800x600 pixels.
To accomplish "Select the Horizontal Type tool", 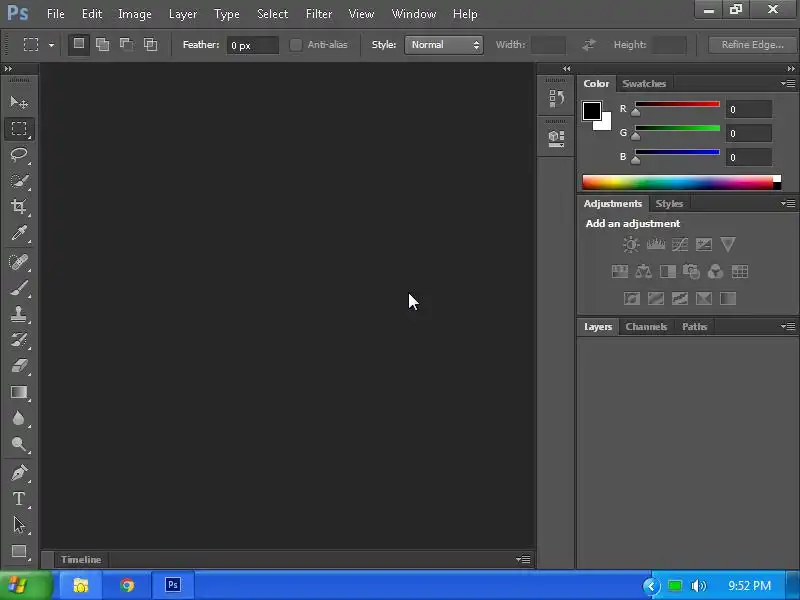I will [19, 499].
